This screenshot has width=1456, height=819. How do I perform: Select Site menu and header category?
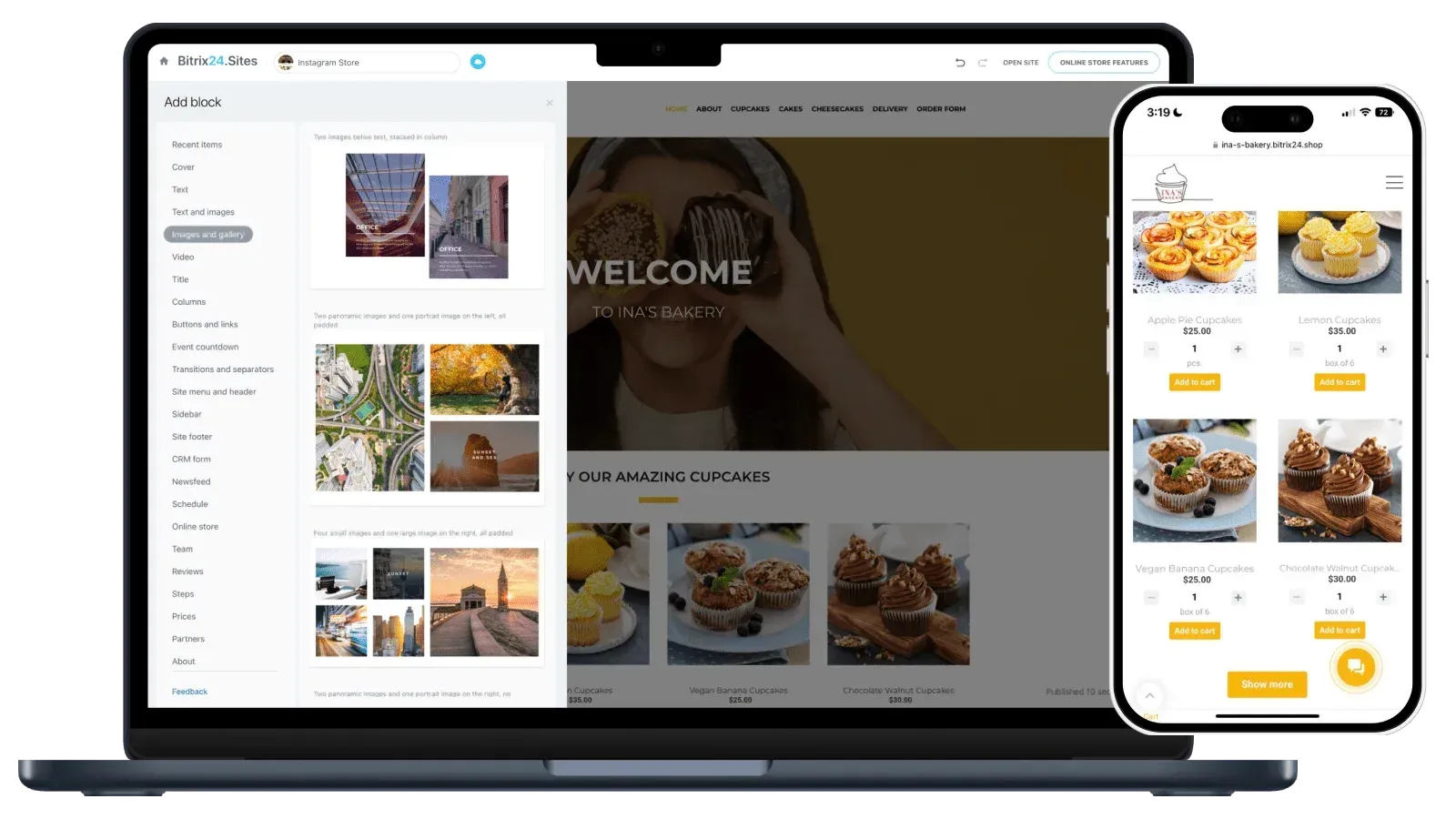pos(214,392)
